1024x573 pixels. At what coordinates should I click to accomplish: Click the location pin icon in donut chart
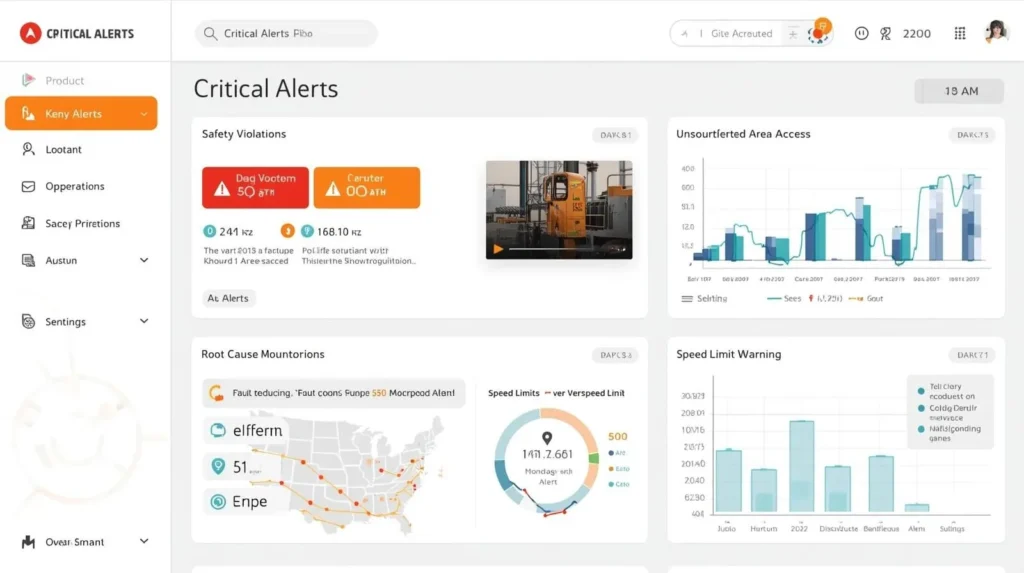[546, 438]
